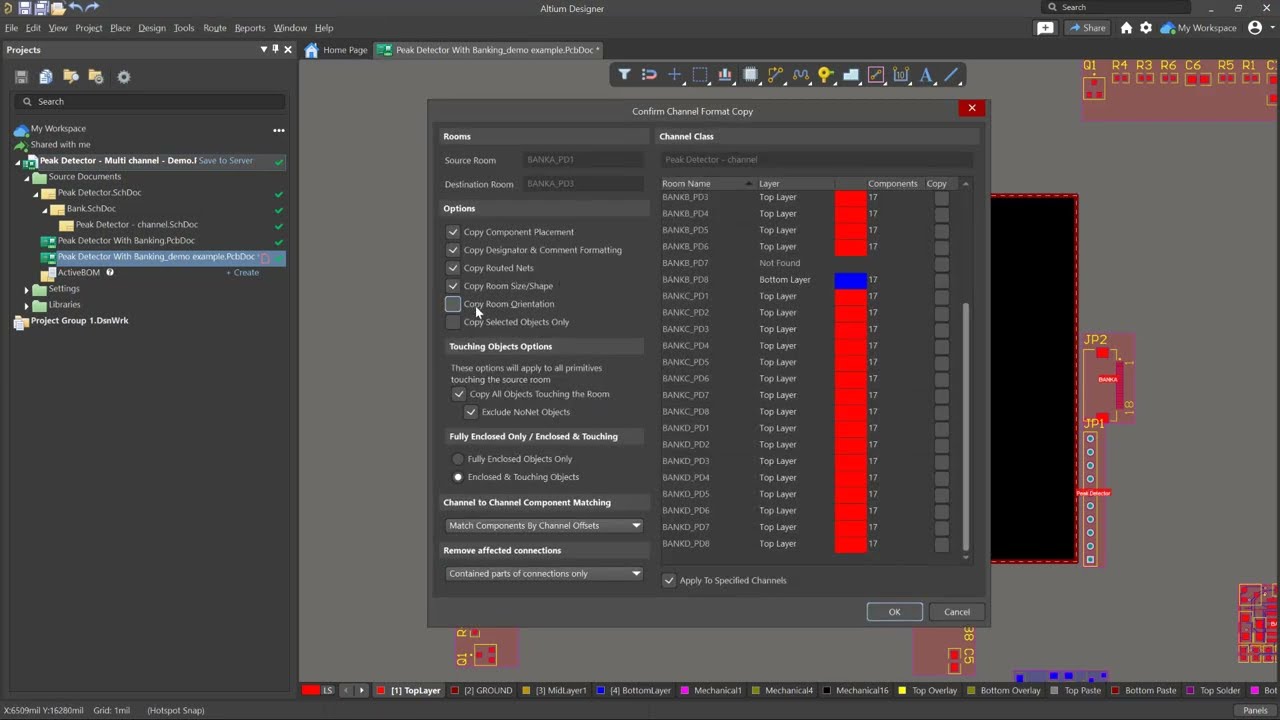Select the place string text tool
Viewport: 1280px width, 720px height.
pyautogui.click(x=926, y=75)
